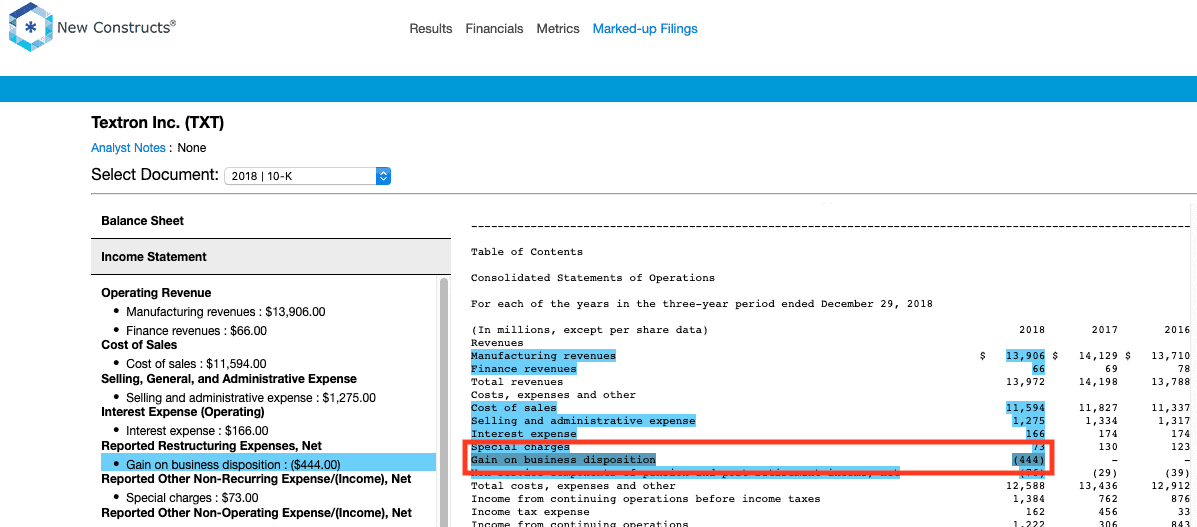
Task: Click the sidebar vertical scrollbar
Action: pos(444,401)
